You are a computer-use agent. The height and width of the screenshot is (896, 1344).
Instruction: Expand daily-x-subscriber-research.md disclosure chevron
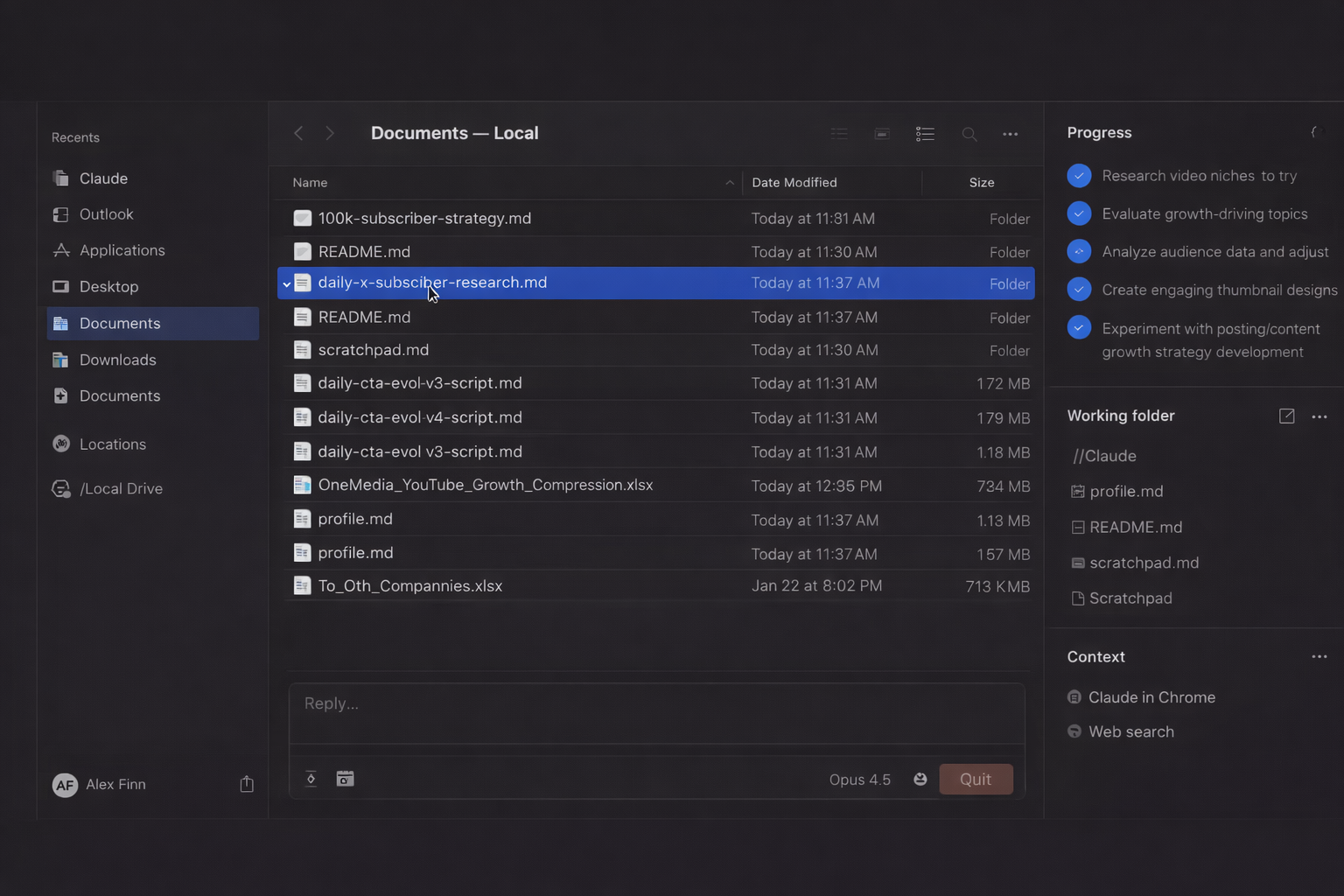point(286,283)
